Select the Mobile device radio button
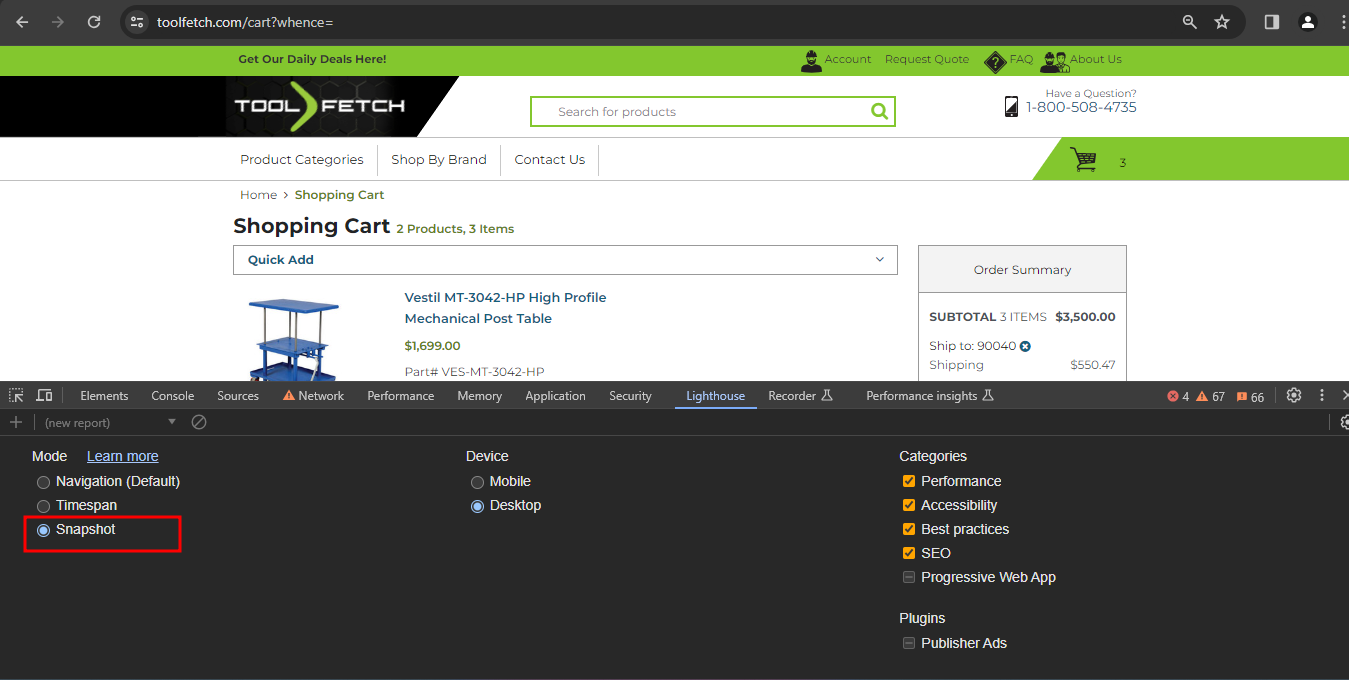This screenshot has height=680, width=1349. point(477,482)
